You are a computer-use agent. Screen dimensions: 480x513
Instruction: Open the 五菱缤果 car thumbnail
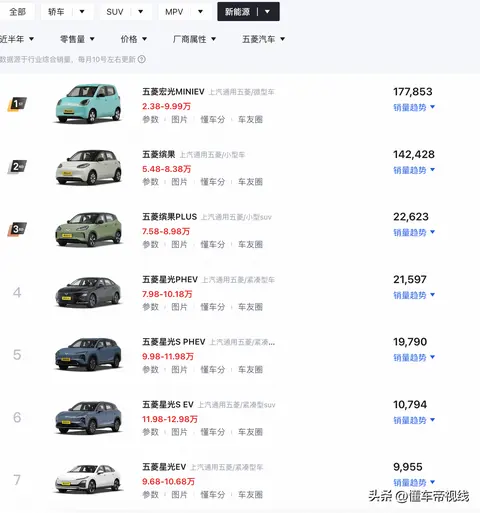click(88, 167)
